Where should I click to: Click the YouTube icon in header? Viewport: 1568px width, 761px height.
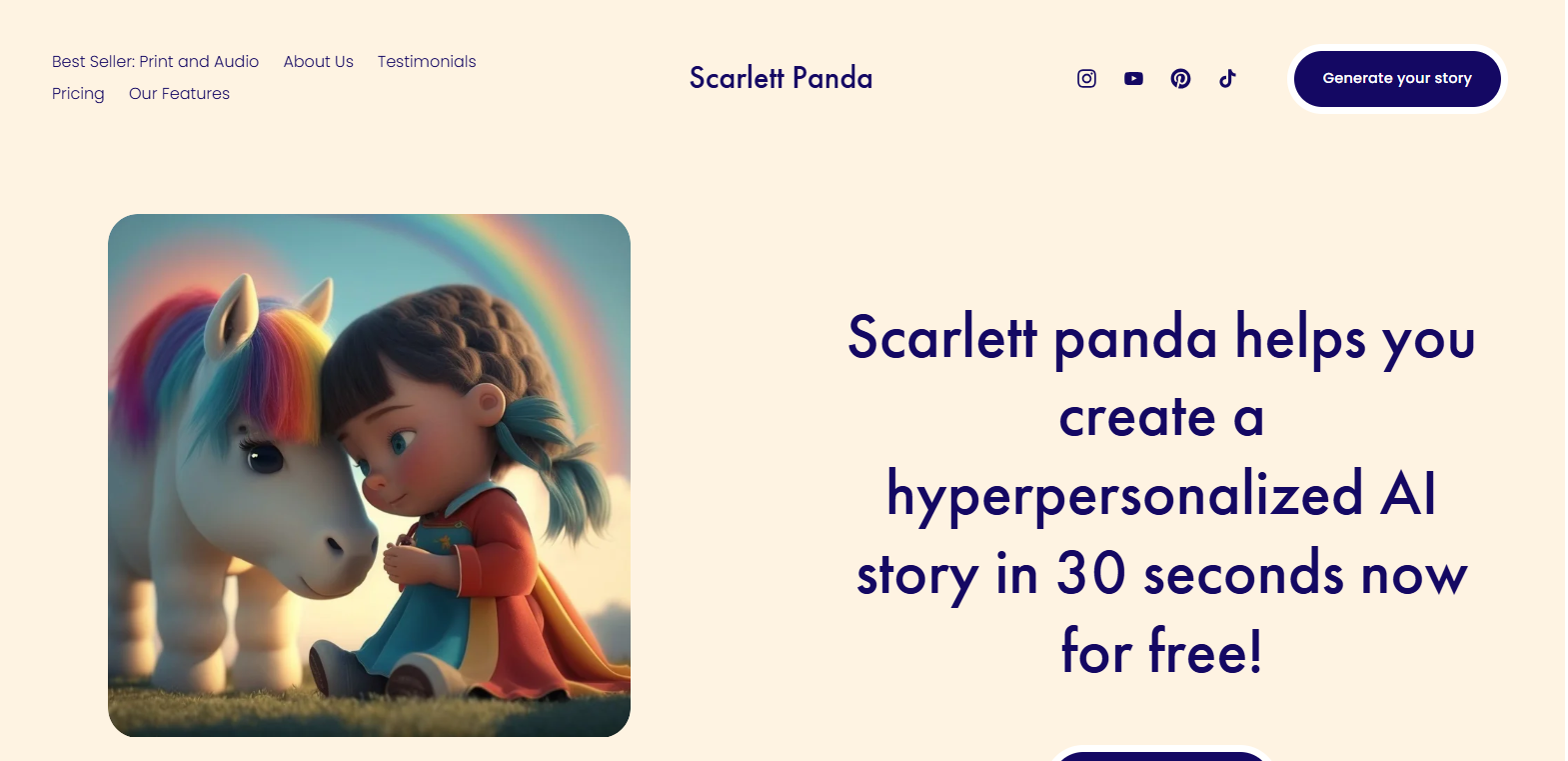tap(1133, 78)
